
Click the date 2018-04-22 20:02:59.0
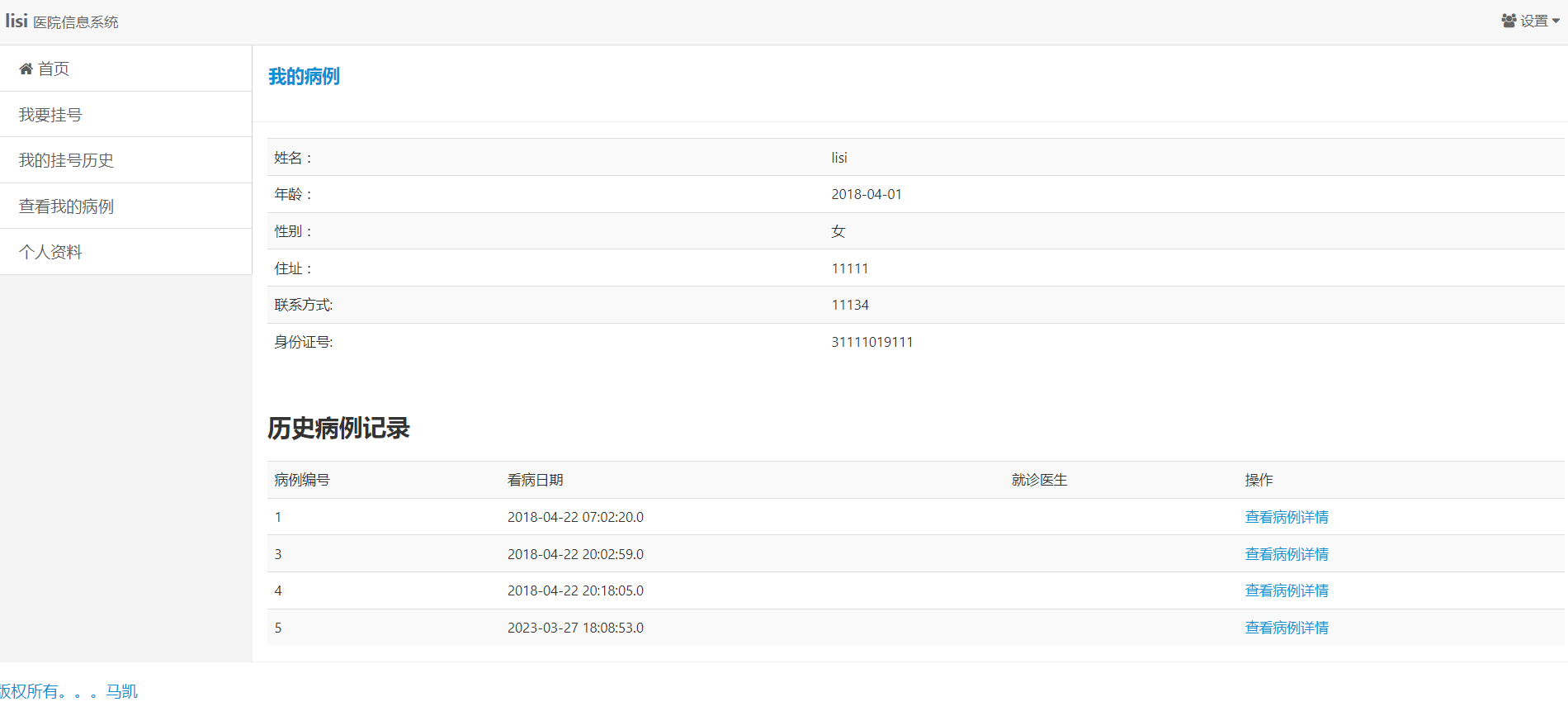pos(576,554)
